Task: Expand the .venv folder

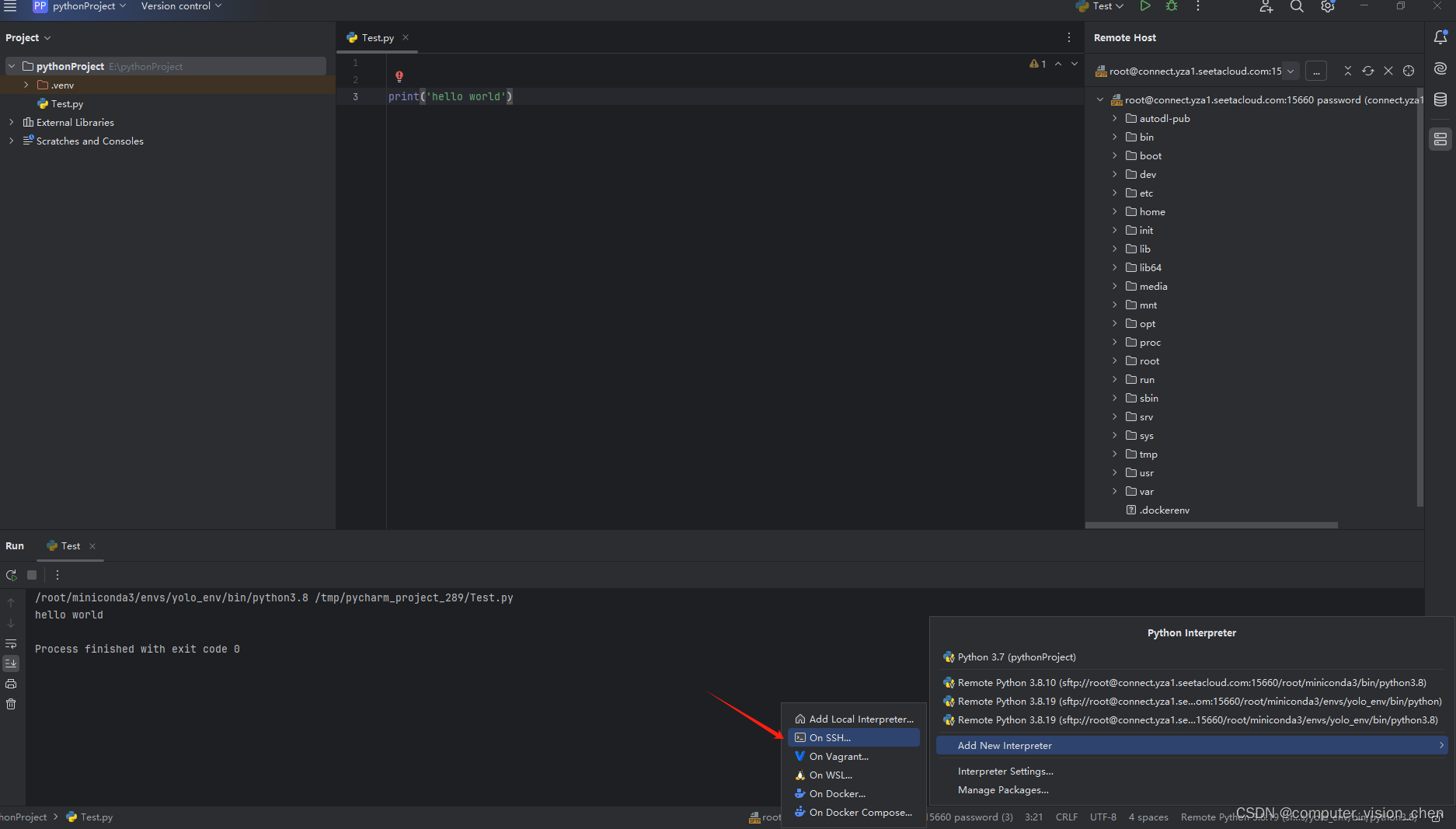Action: (x=26, y=85)
